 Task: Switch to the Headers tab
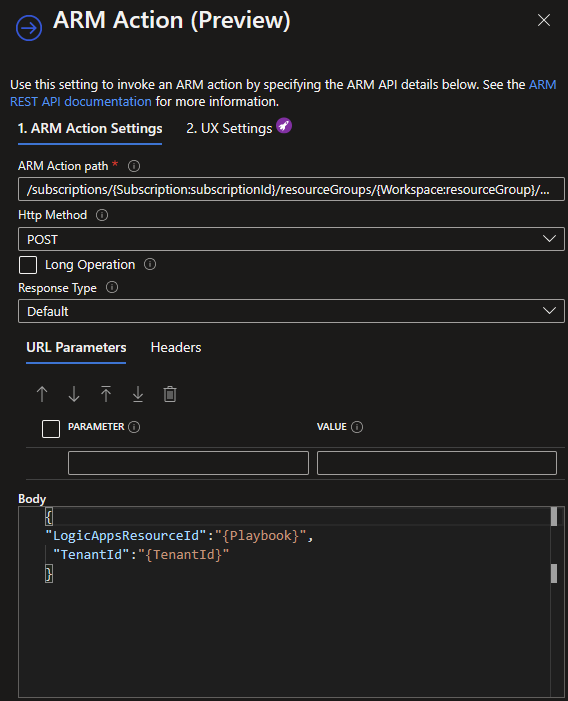[x=176, y=348]
